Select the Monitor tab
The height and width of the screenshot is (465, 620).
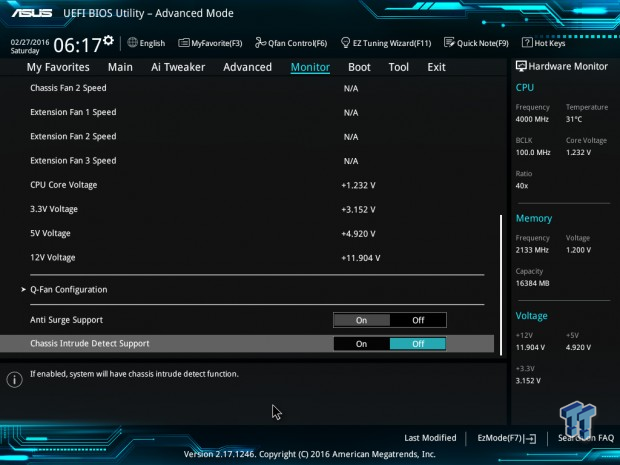pyautogui.click(x=310, y=67)
